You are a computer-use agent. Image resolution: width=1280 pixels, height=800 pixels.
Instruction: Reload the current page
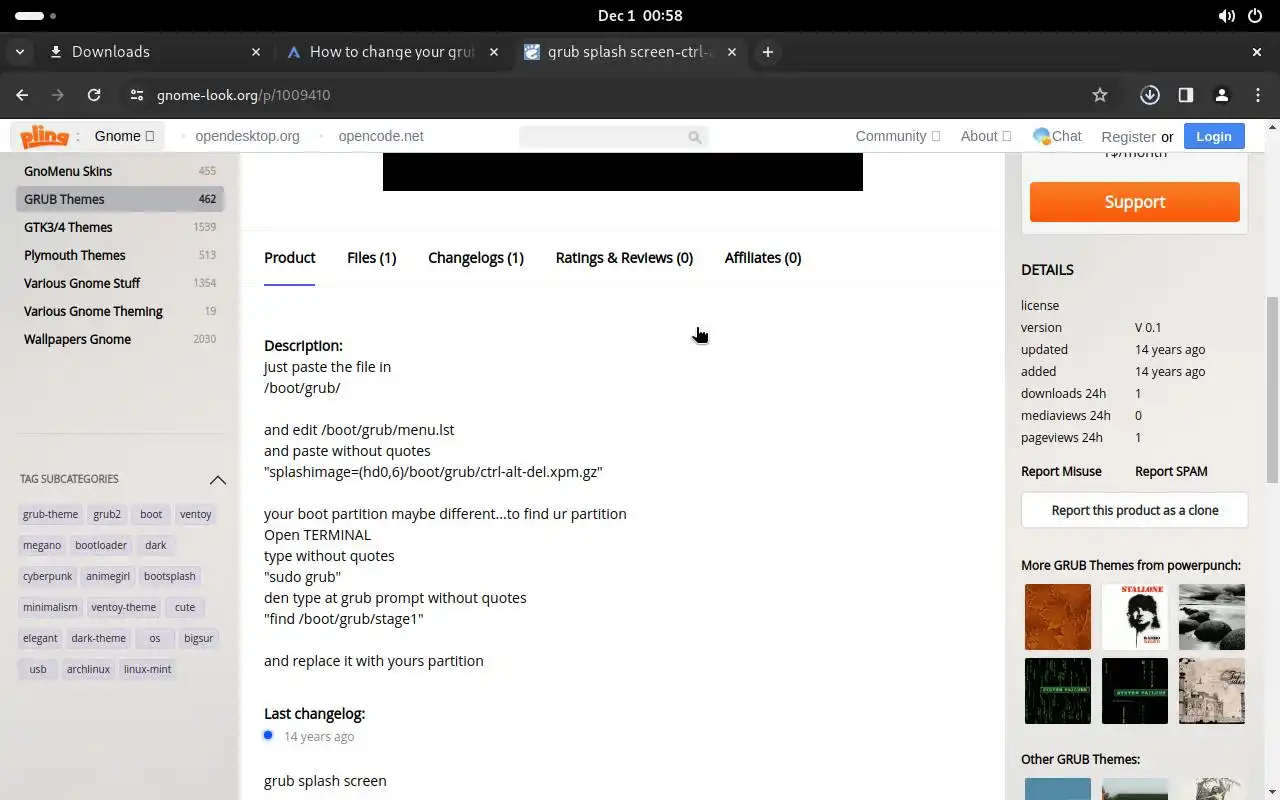[x=94, y=95]
